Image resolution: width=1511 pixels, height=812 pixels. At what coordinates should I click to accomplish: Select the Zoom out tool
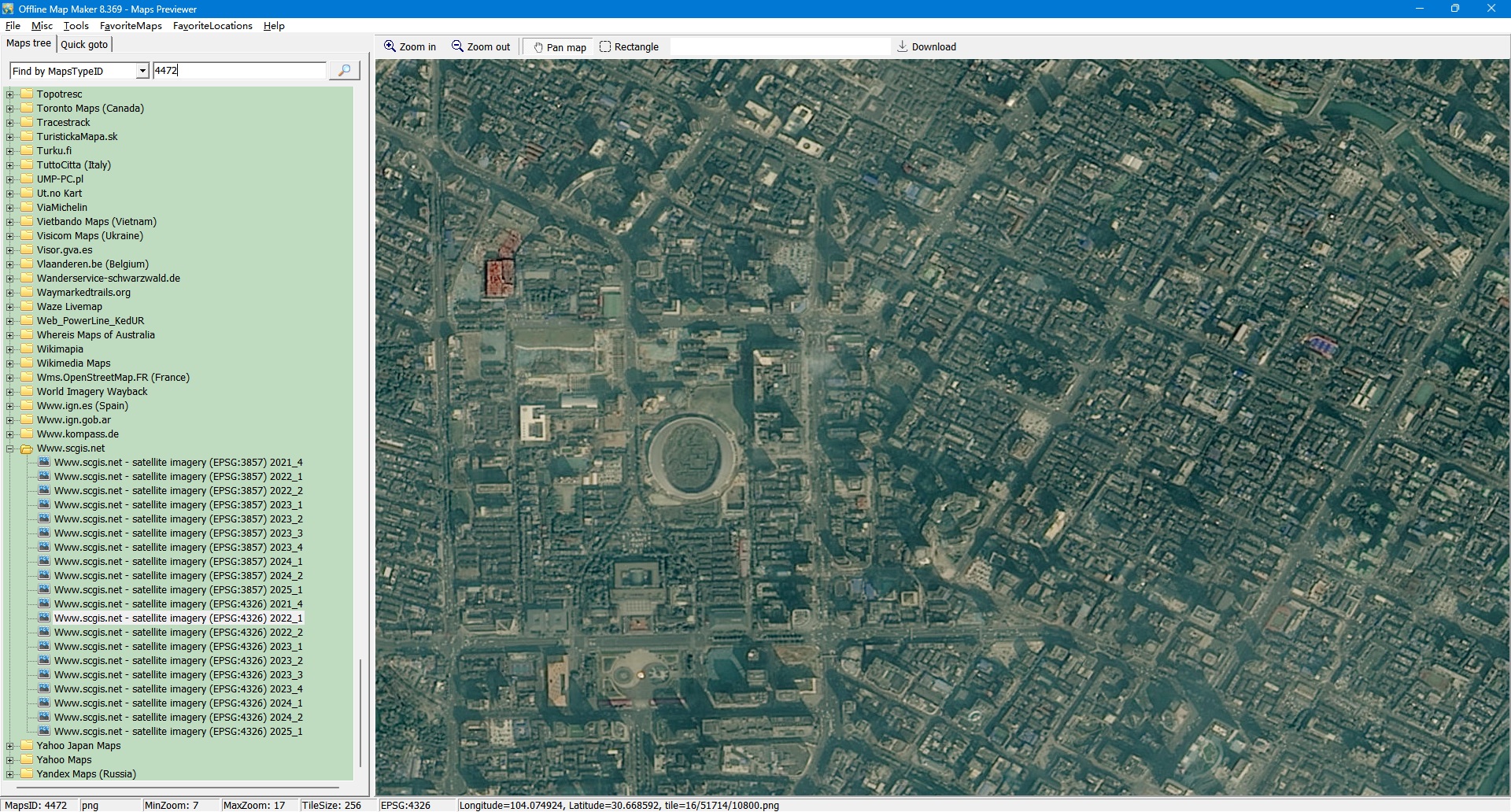click(x=481, y=47)
